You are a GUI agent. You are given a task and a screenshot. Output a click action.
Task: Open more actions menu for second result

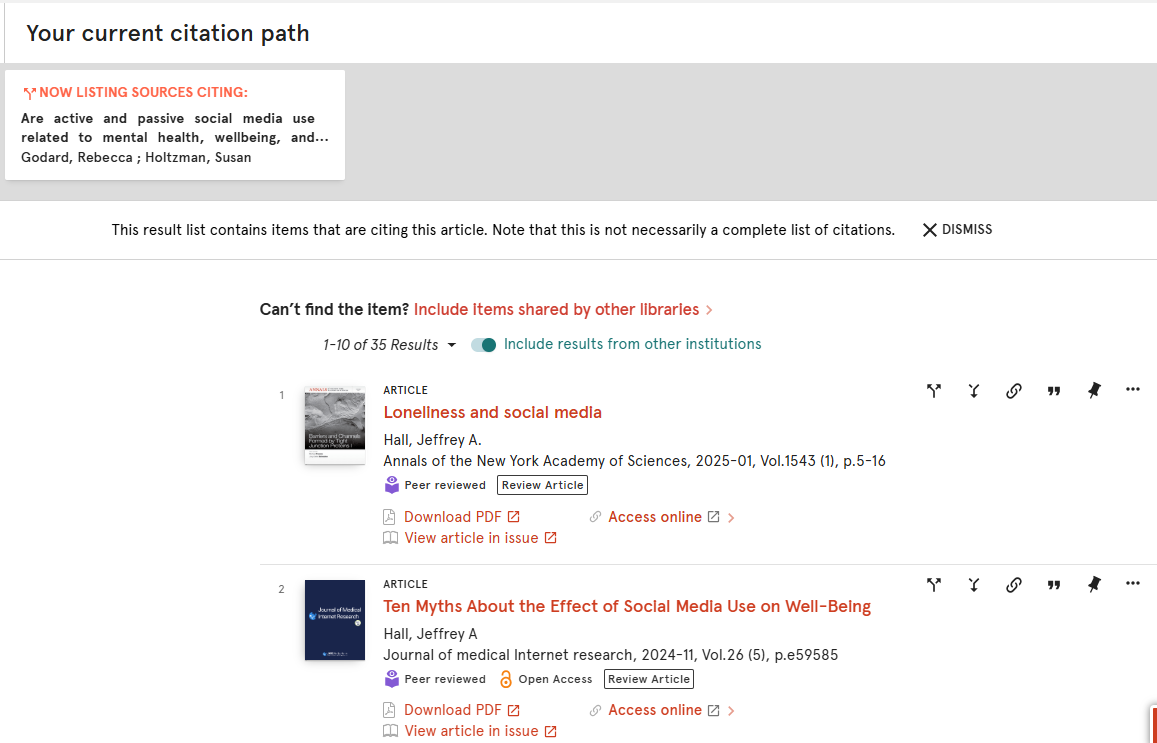click(1133, 584)
